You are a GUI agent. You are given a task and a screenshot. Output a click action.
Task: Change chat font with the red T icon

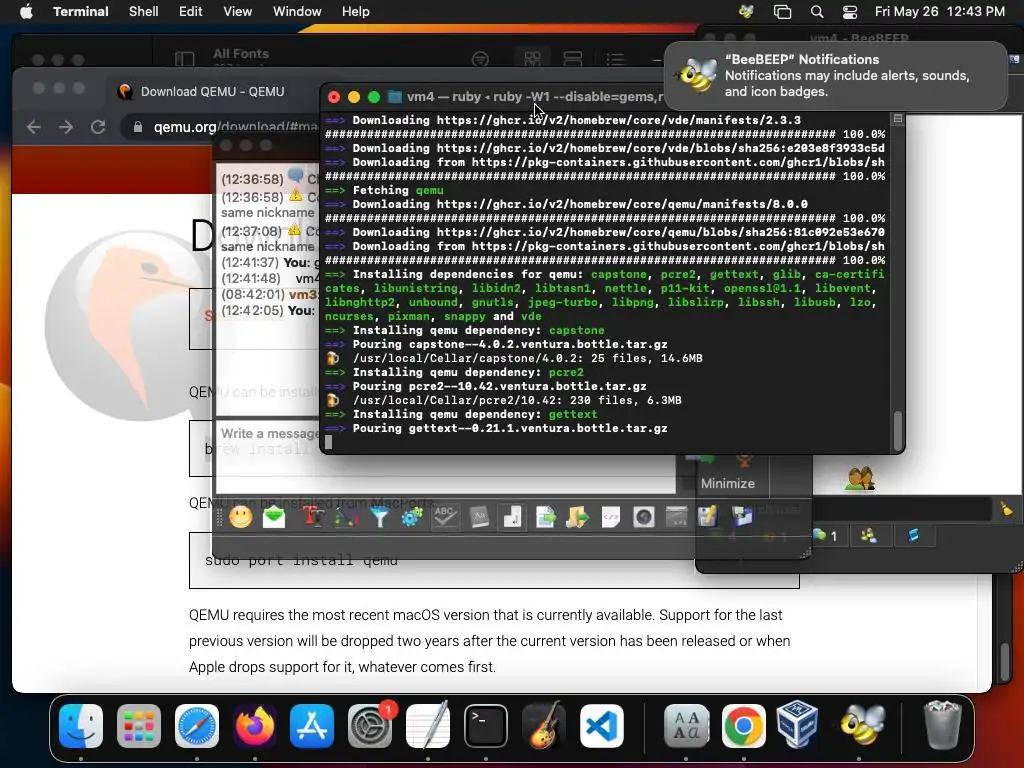pyautogui.click(x=313, y=517)
